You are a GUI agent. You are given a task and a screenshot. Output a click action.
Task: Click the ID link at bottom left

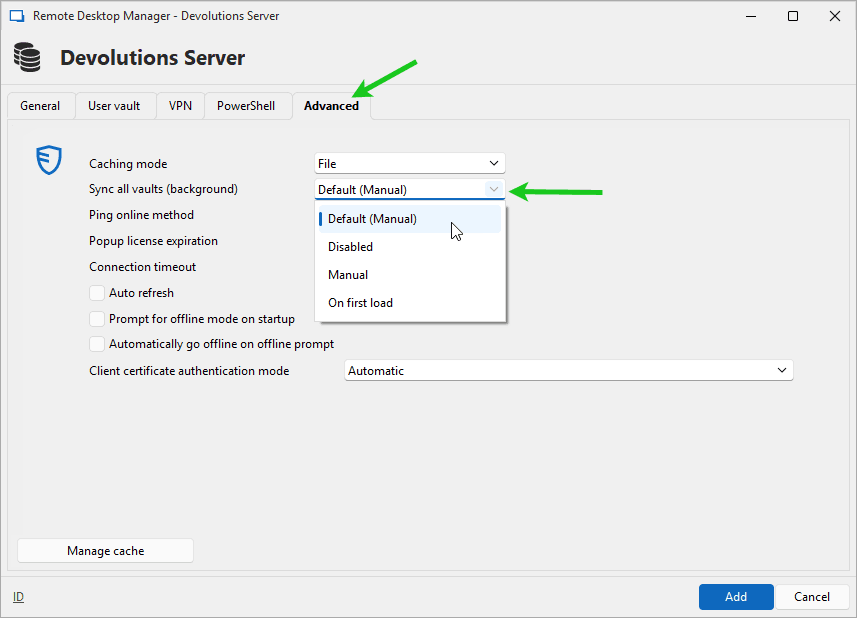18,596
